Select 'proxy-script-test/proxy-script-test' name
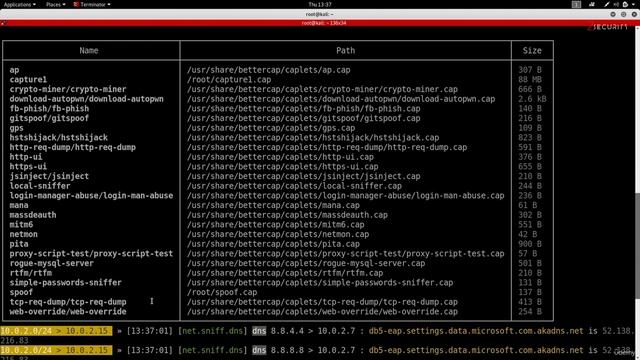Image resolution: width=640 pixels, height=360 pixels. point(91,253)
